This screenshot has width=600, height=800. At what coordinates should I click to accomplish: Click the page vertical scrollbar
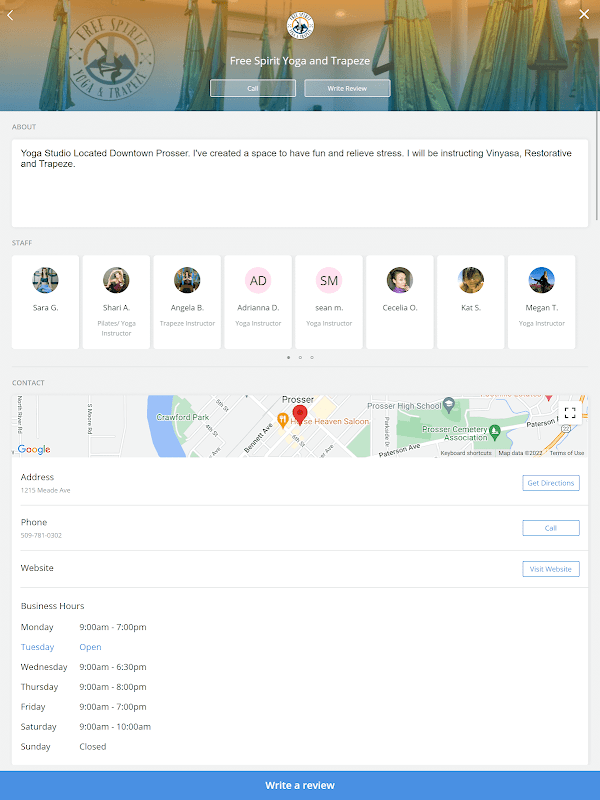coord(596,166)
